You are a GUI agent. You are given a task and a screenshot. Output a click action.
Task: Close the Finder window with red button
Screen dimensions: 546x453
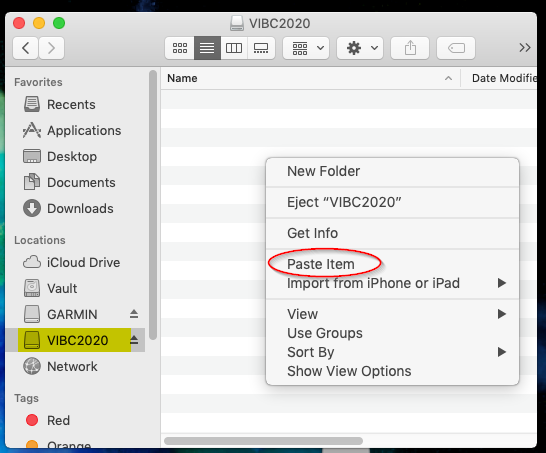(19, 23)
